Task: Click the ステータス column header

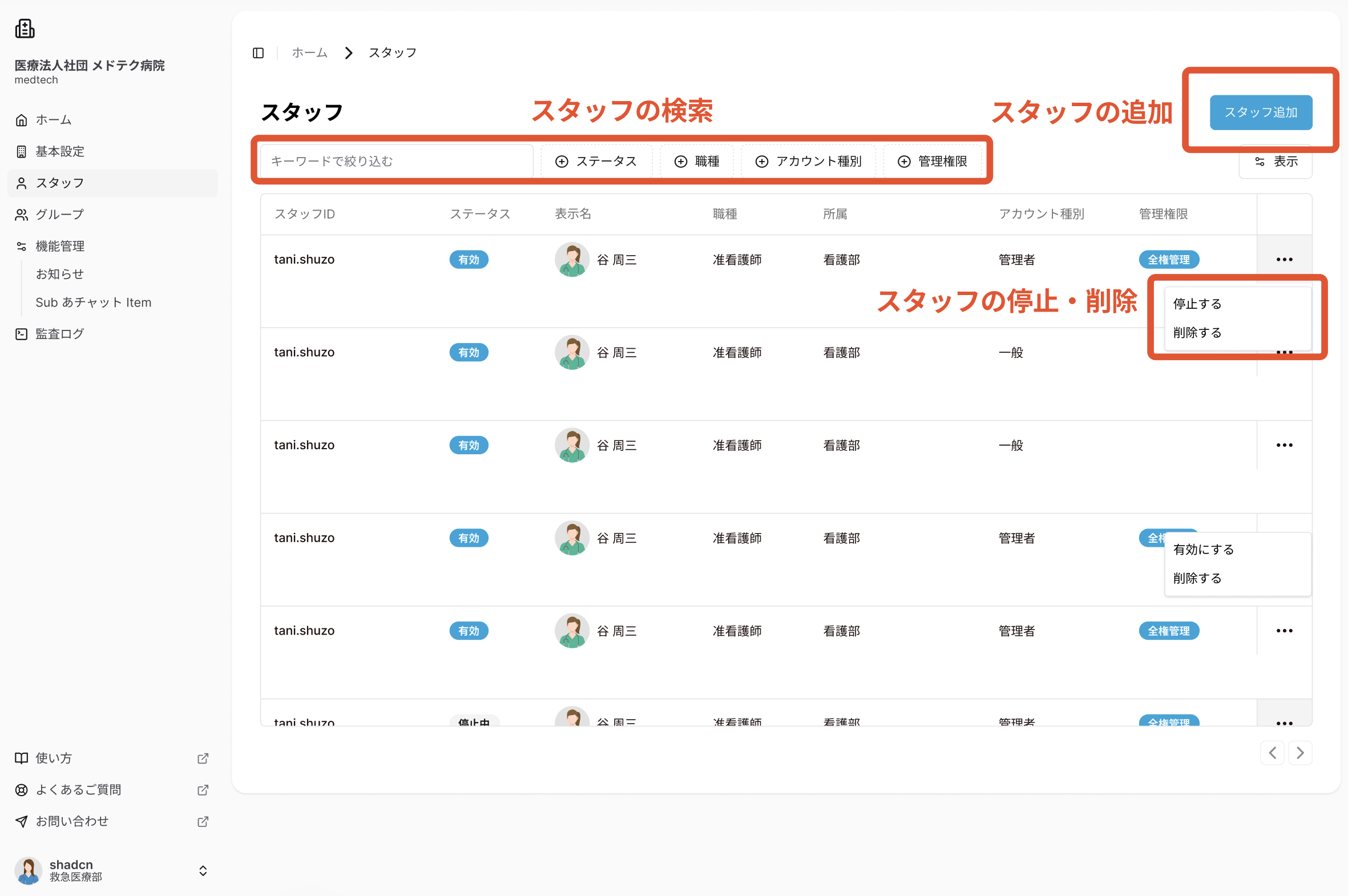Action: (480, 214)
